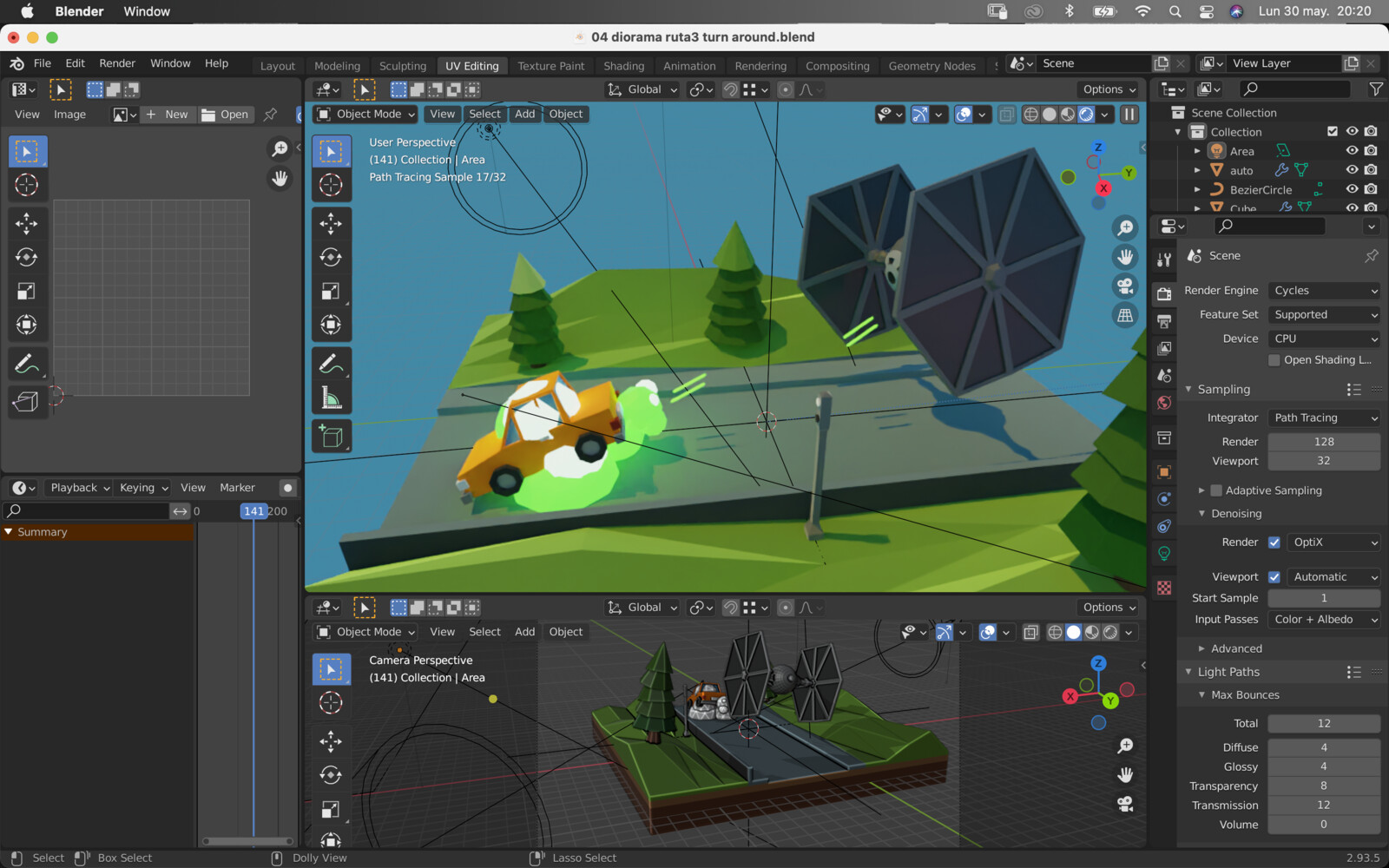Open Add menu in upper 3D viewport

coord(525,114)
